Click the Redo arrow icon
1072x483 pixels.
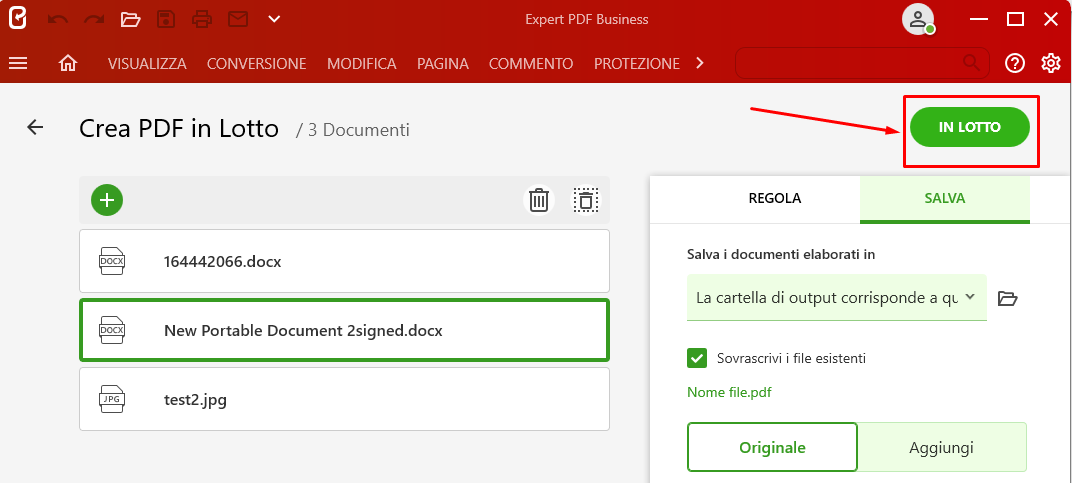click(94, 19)
